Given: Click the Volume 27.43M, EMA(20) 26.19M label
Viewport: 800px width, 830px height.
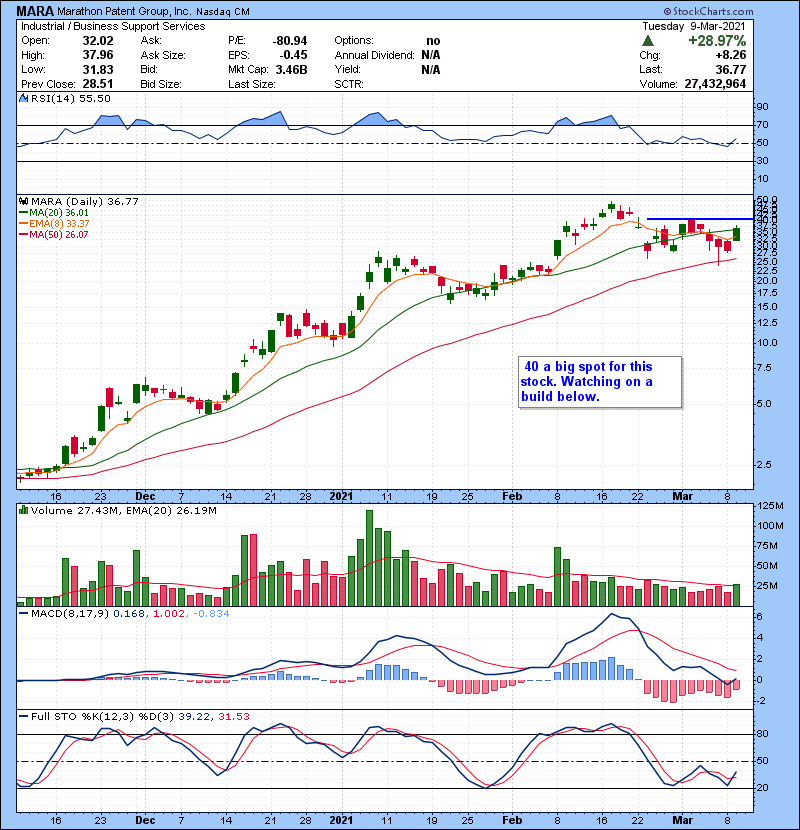Looking at the screenshot, I should tap(123, 511).
